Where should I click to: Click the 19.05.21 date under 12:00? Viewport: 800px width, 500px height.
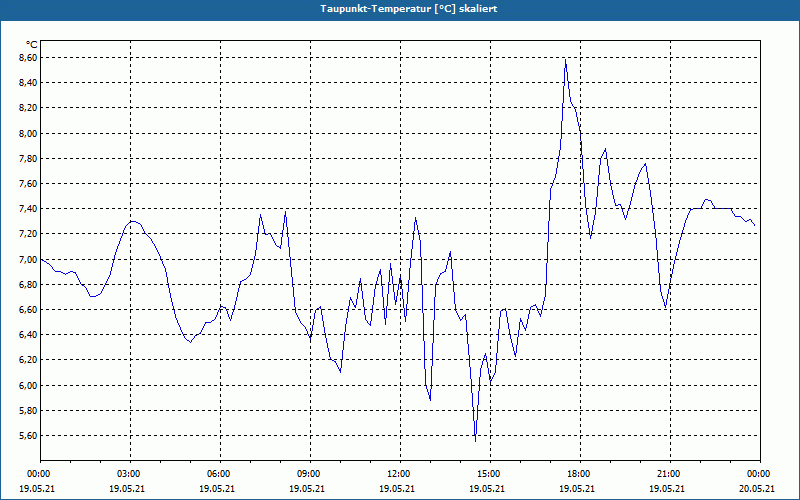pyautogui.click(x=397, y=488)
